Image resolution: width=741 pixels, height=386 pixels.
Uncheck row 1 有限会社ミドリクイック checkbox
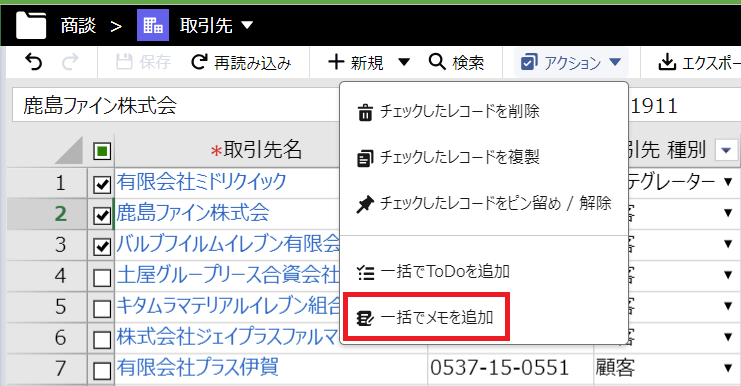[102, 184]
